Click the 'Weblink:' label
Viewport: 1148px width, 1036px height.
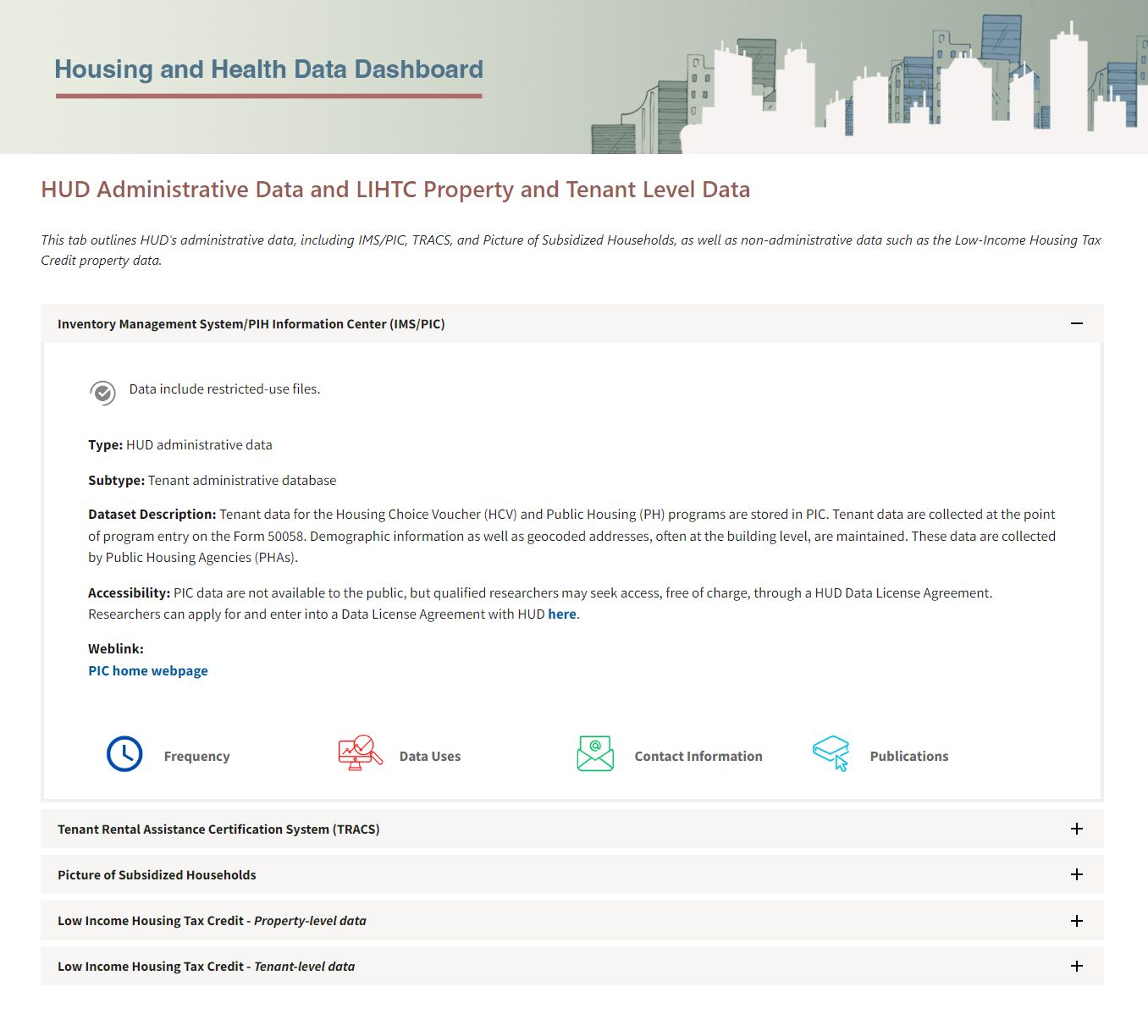pos(116,649)
